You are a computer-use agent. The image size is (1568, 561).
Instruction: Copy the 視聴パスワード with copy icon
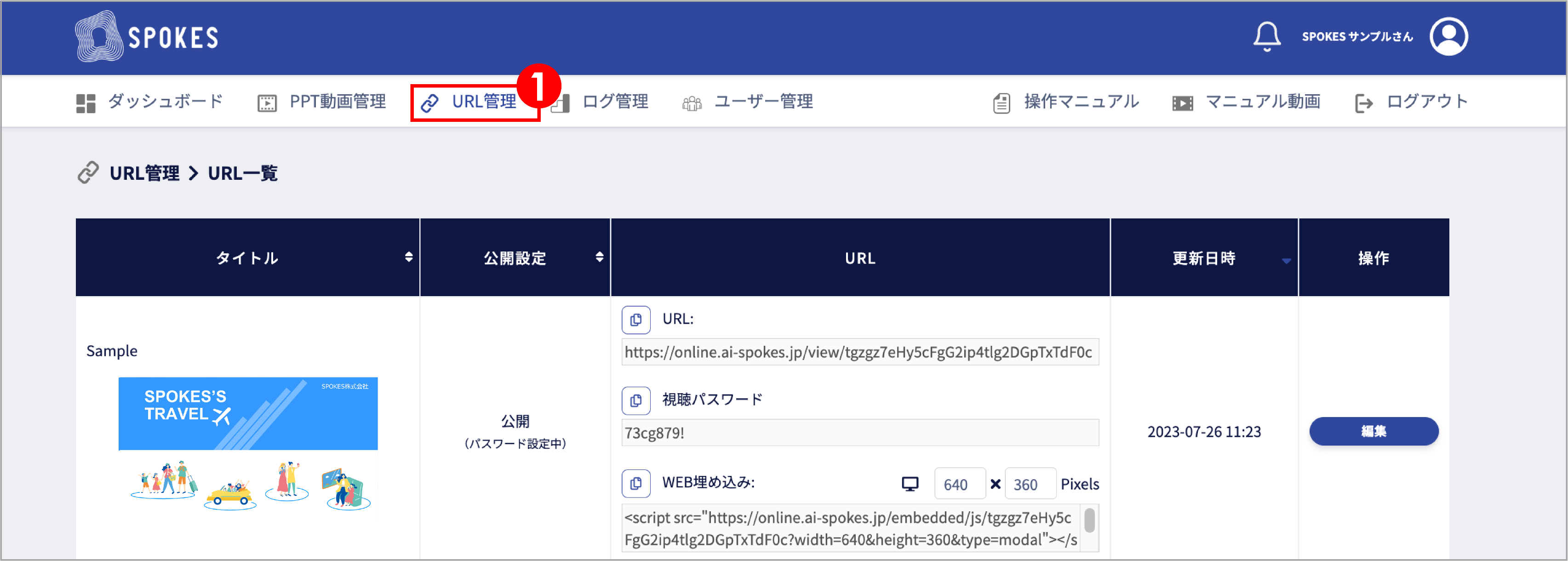pyautogui.click(x=635, y=401)
